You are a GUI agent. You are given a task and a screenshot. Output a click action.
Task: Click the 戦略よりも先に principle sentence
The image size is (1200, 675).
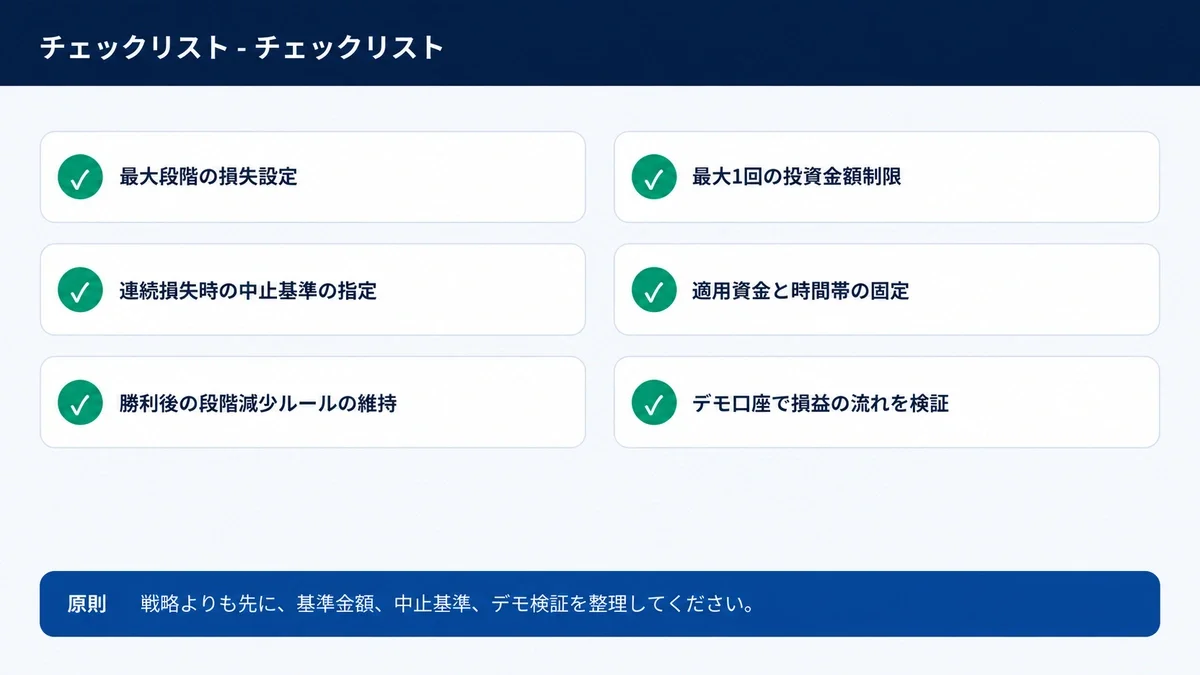pos(447,604)
